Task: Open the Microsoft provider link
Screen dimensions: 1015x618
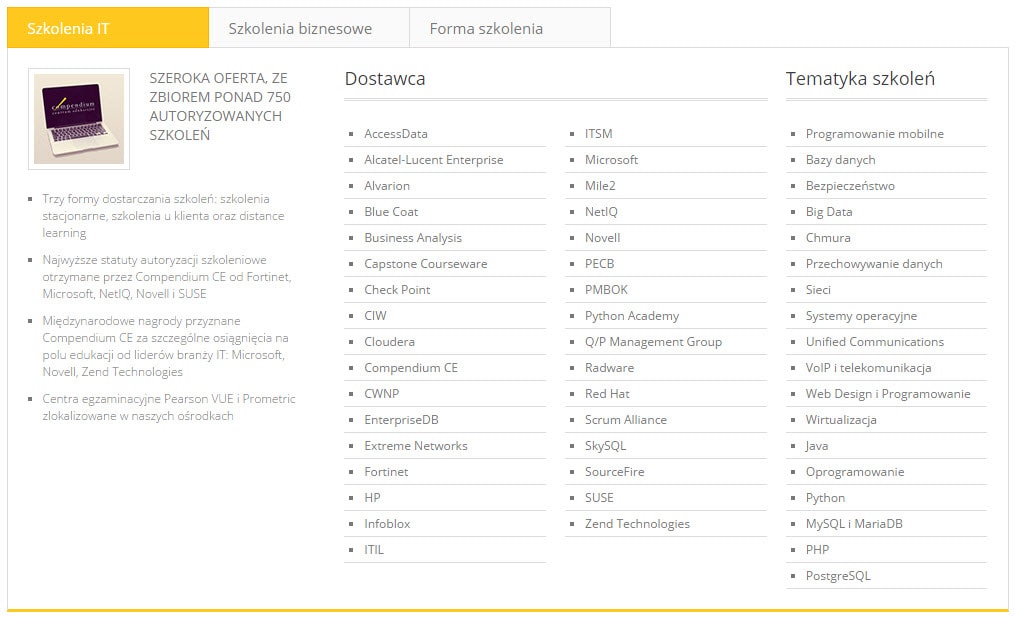Action: pyautogui.click(x=611, y=160)
